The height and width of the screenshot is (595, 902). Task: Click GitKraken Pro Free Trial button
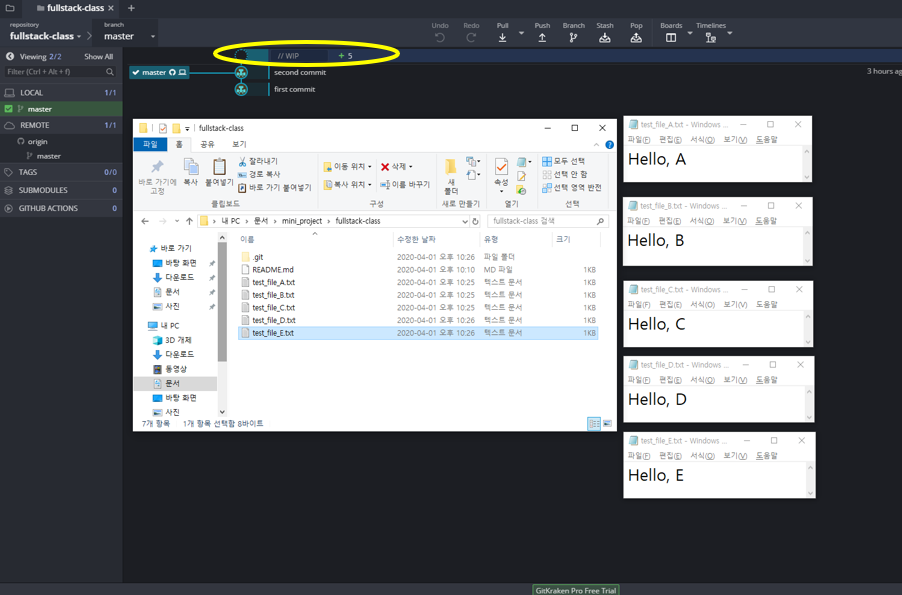click(575, 590)
